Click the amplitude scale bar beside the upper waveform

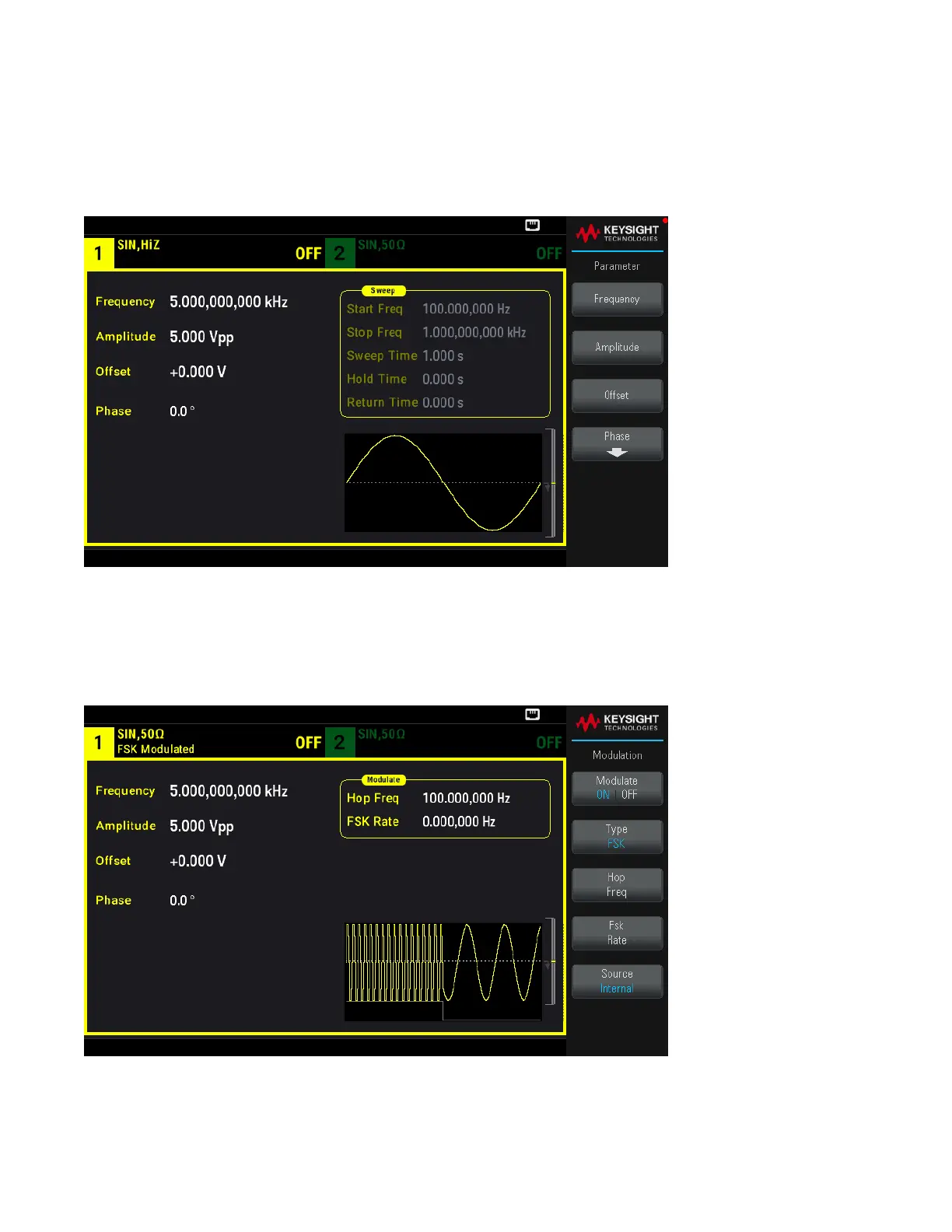550,483
